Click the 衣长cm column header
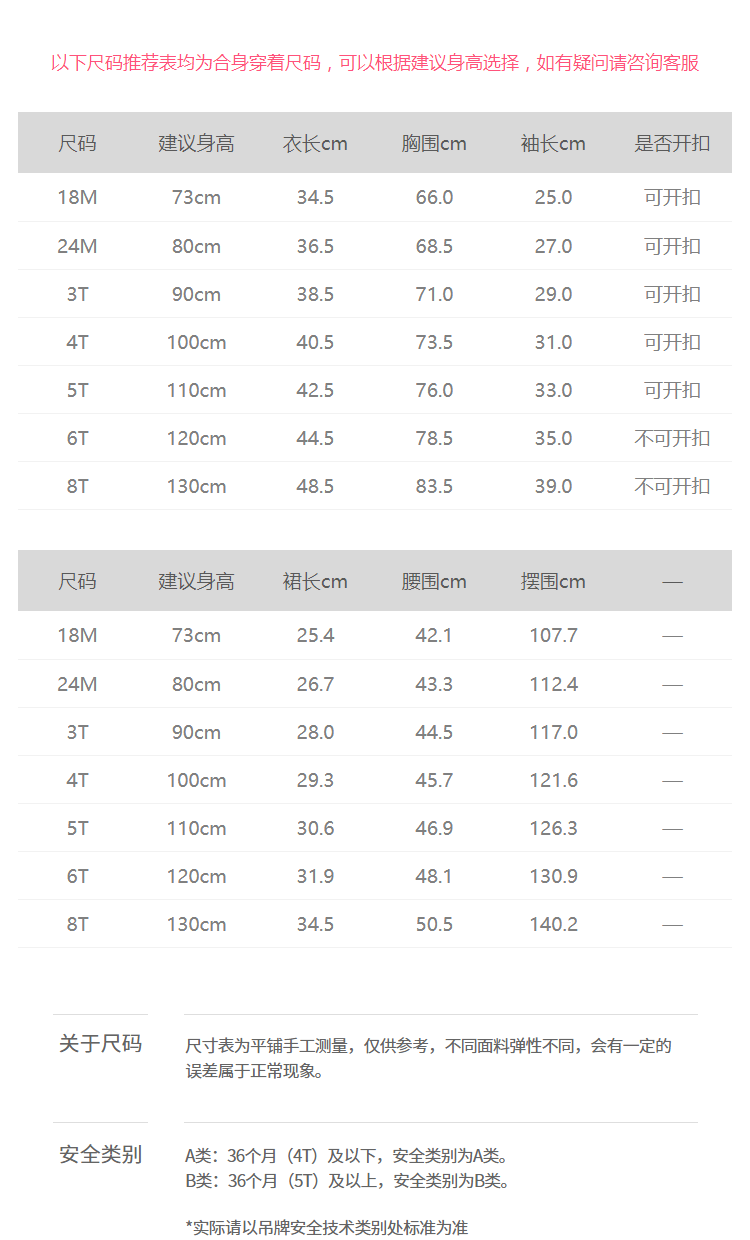Image resolution: width=750 pixels, height=1240 pixels. click(x=315, y=144)
